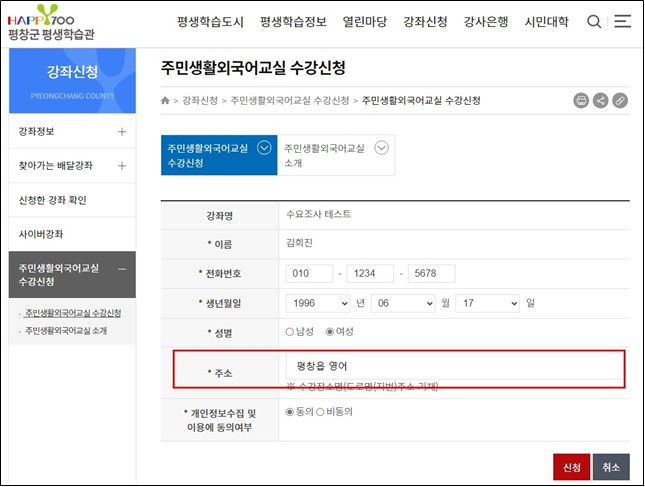
Task: Choose 비동의 for privacy consent
Action: (x=320, y=411)
